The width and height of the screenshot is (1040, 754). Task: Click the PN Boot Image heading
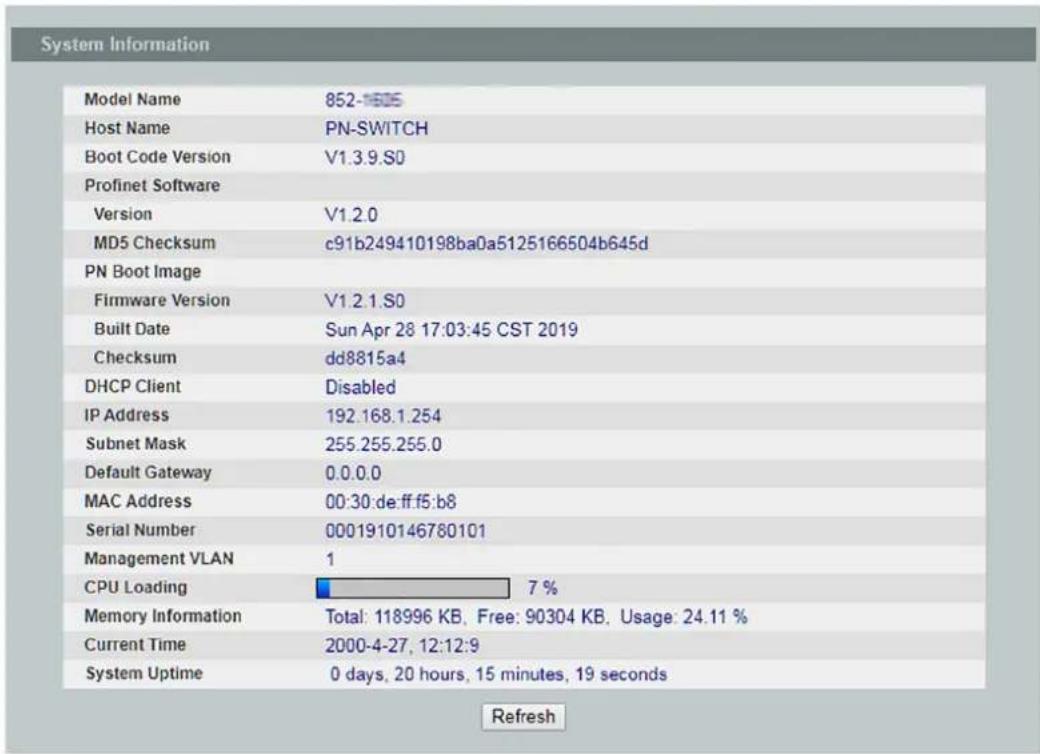click(143, 272)
